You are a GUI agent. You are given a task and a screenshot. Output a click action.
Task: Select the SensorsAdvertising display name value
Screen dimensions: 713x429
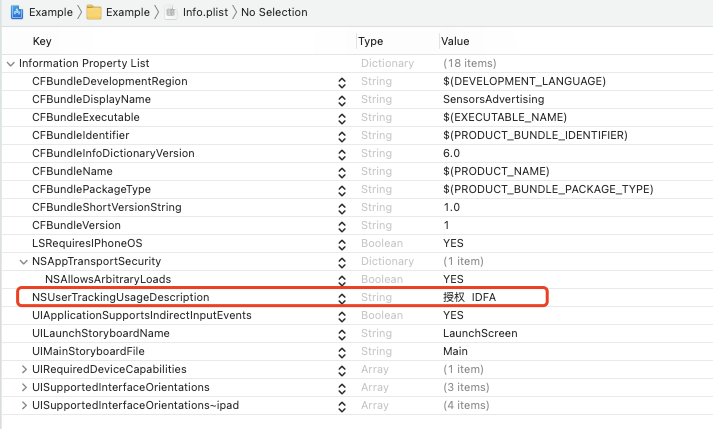pyautogui.click(x=493, y=99)
